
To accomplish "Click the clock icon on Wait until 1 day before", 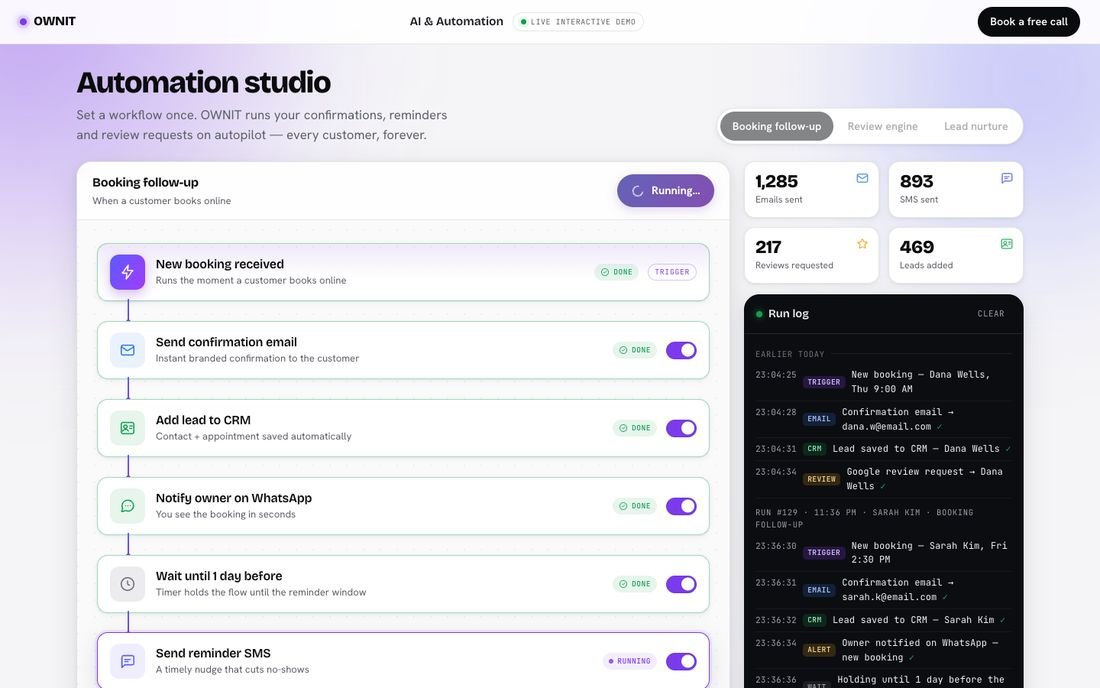I will [128, 584].
